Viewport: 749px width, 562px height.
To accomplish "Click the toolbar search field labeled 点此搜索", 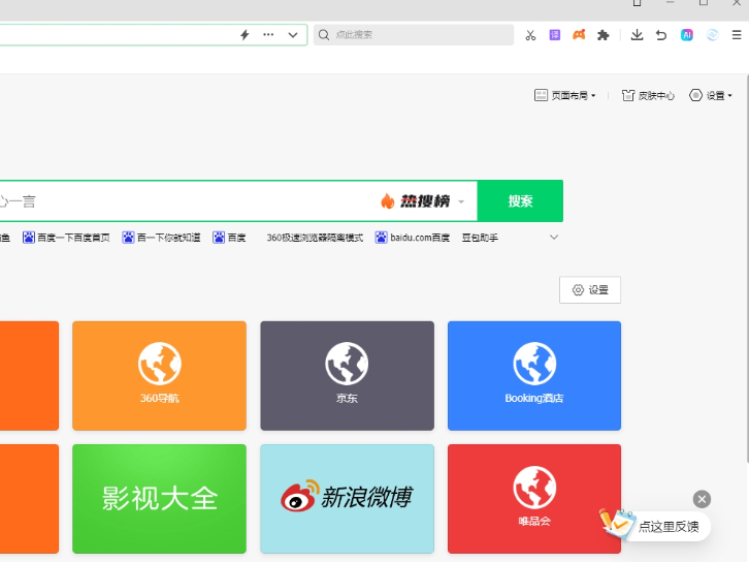I will point(414,35).
